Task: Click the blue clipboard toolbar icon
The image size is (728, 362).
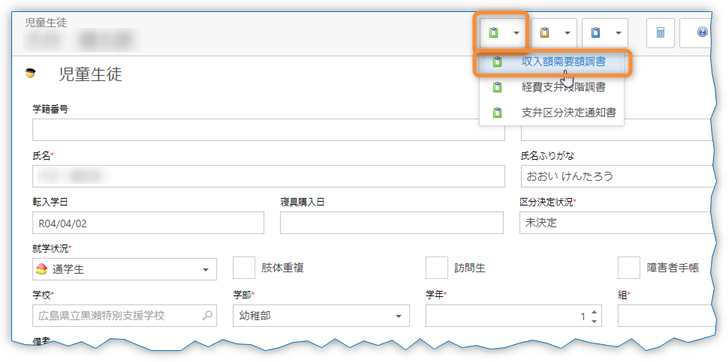Action: click(x=596, y=32)
